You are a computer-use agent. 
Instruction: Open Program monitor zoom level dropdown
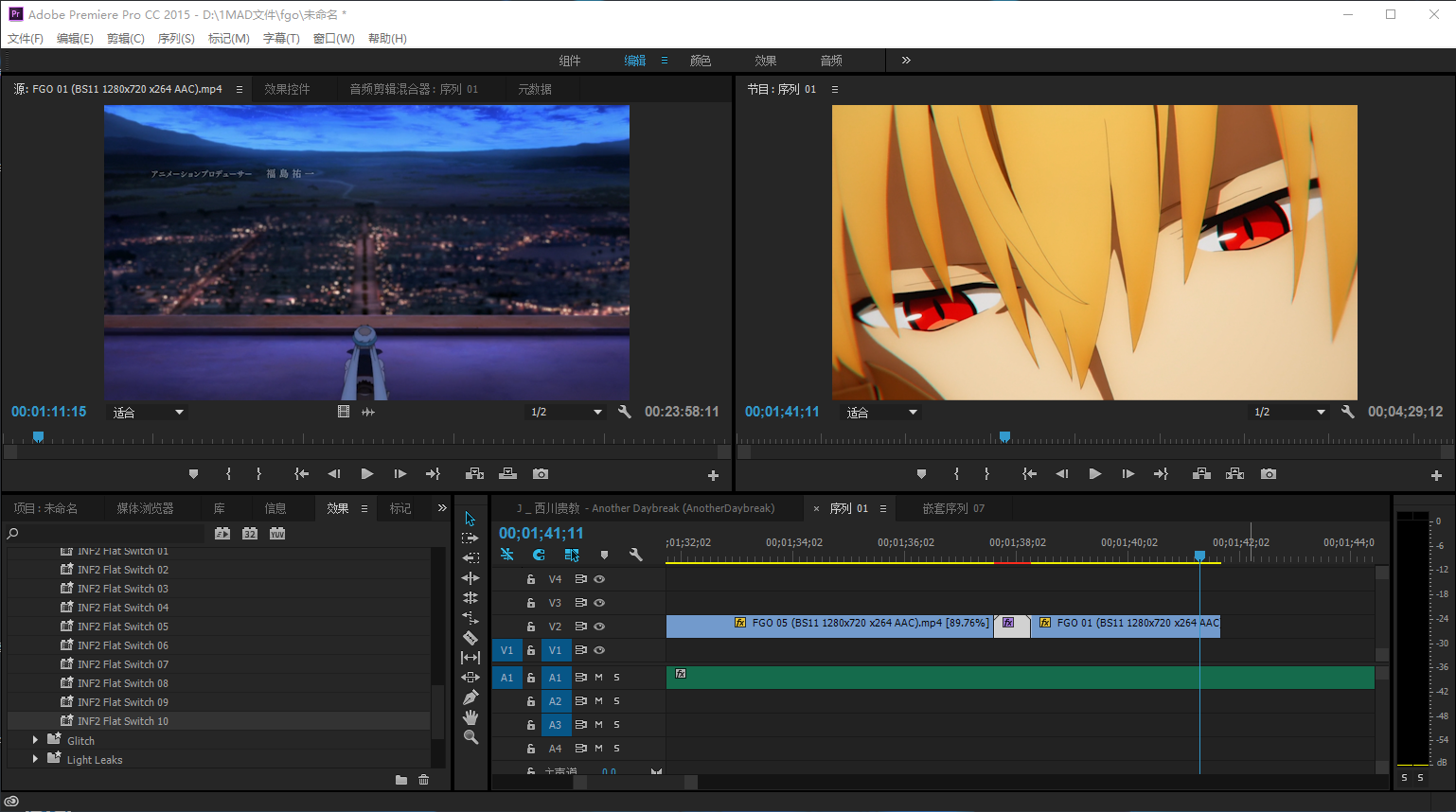pyautogui.click(x=882, y=413)
